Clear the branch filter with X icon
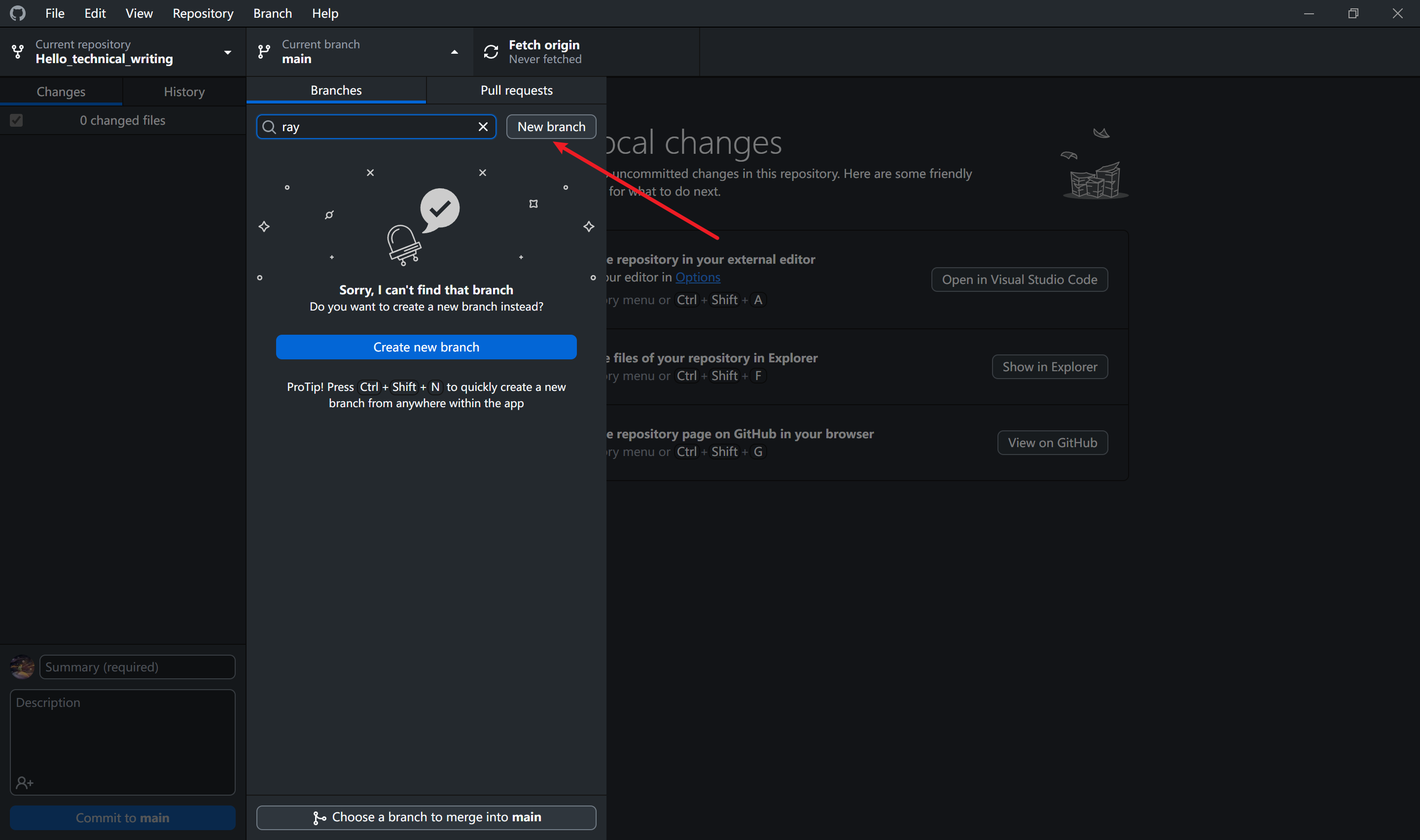Screen dimensions: 1420x840 (x=483, y=127)
